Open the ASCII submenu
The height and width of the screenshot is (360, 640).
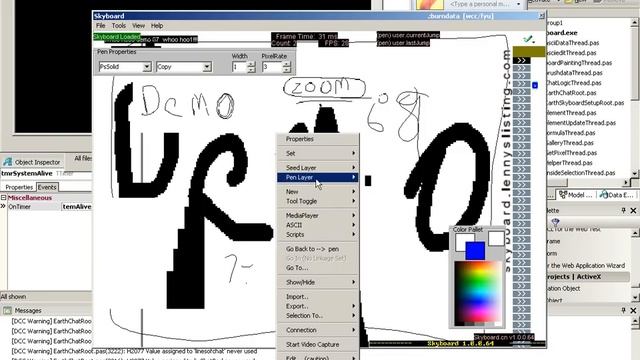click(x=318, y=225)
